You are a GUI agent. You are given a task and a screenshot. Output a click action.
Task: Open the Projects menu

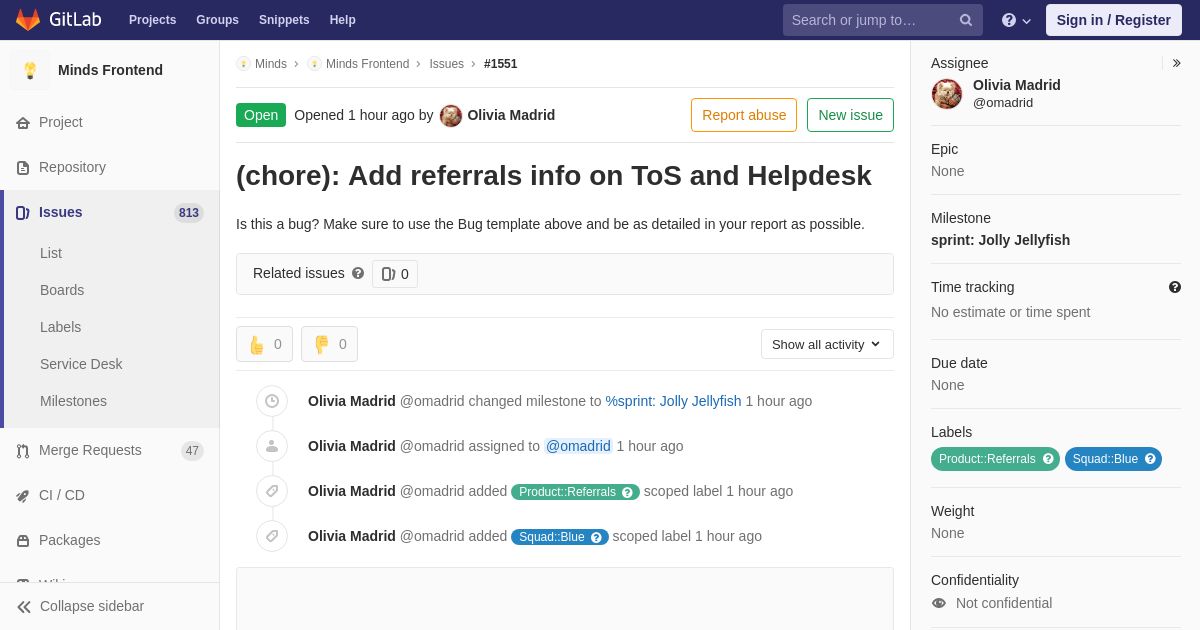click(x=152, y=20)
